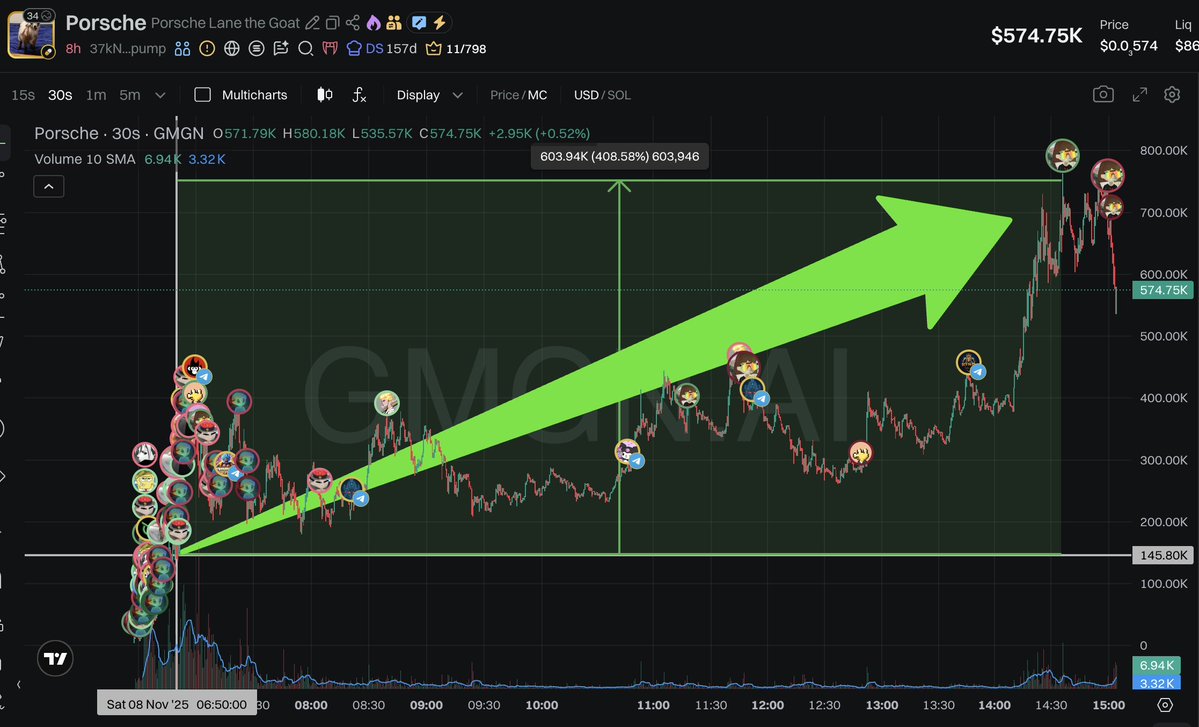Click the 8h token age label
Viewport: 1199px width, 727px height.
pos(73,49)
